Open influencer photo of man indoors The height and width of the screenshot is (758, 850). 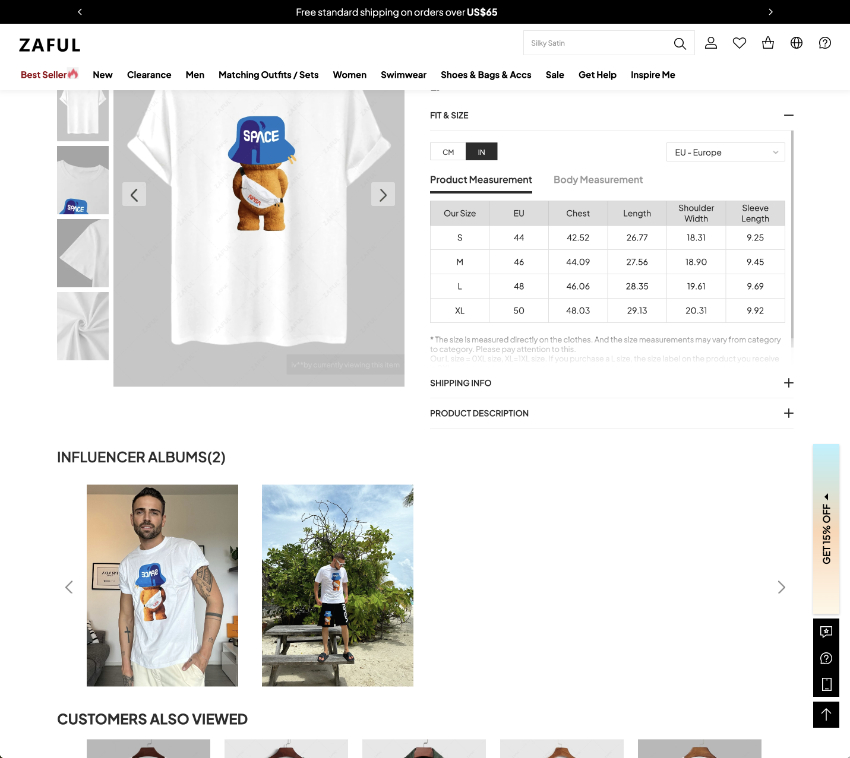click(x=162, y=586)
